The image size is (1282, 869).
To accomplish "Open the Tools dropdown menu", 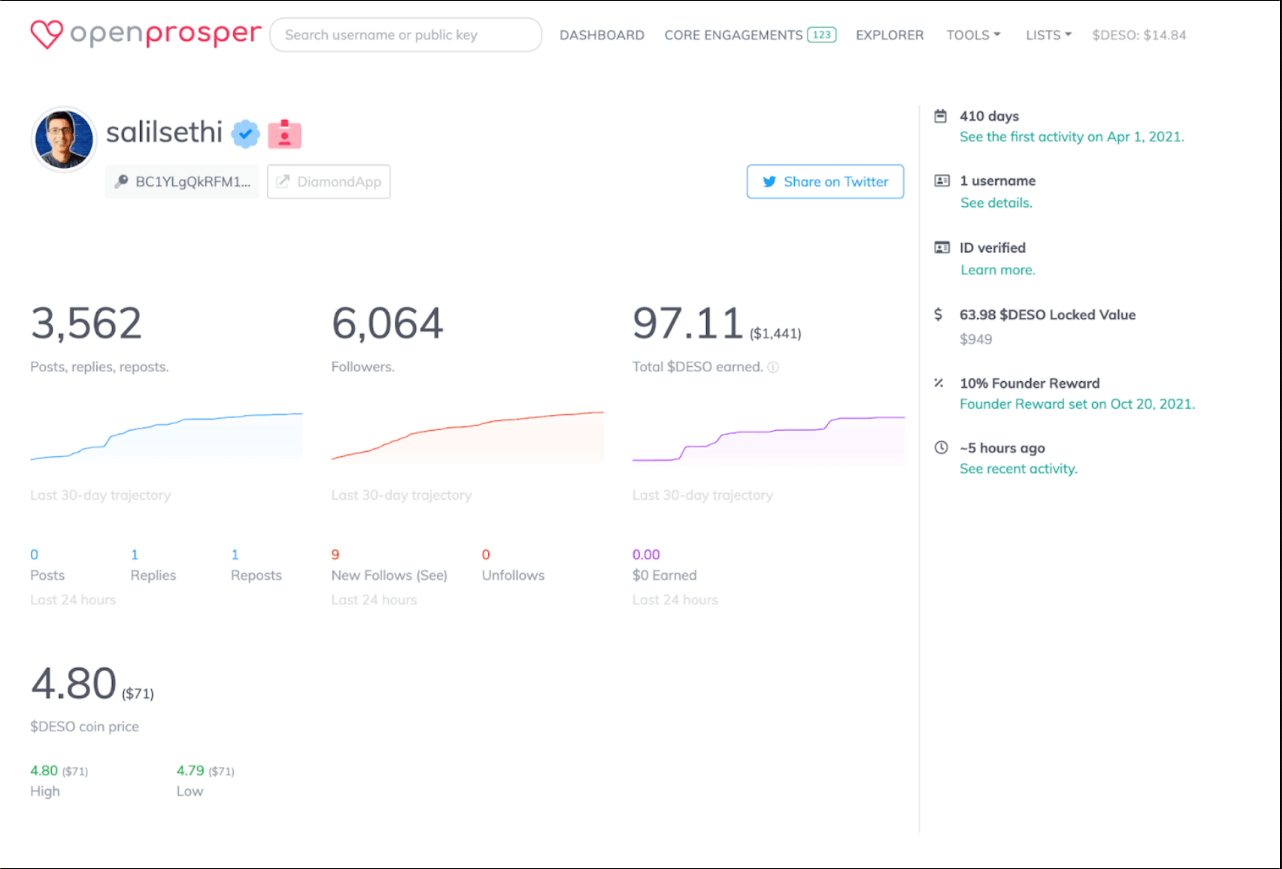I will [x=973, y=35].
